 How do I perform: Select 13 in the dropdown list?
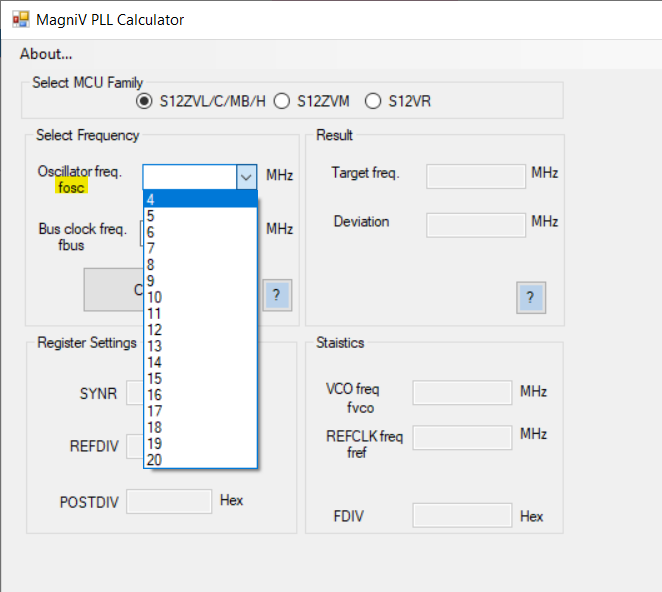(x=201, y=346)
